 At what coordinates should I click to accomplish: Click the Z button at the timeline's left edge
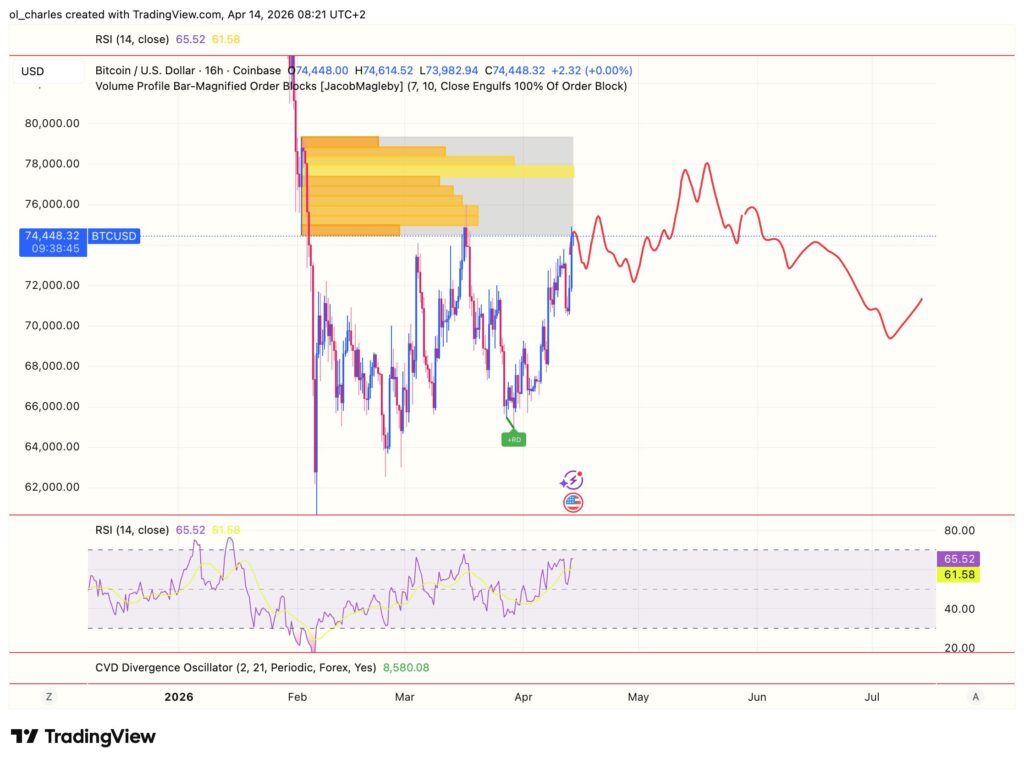point(48,696)
